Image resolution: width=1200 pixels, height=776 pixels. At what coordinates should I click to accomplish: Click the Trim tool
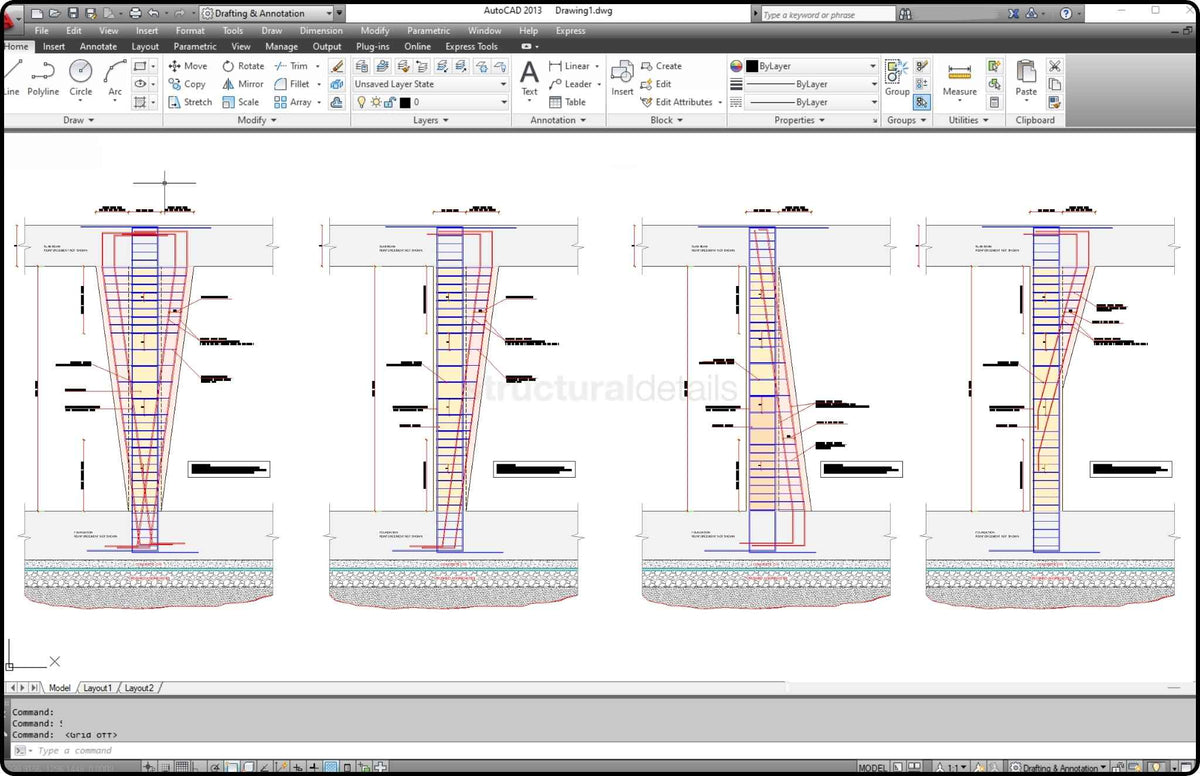click(291, 66)
